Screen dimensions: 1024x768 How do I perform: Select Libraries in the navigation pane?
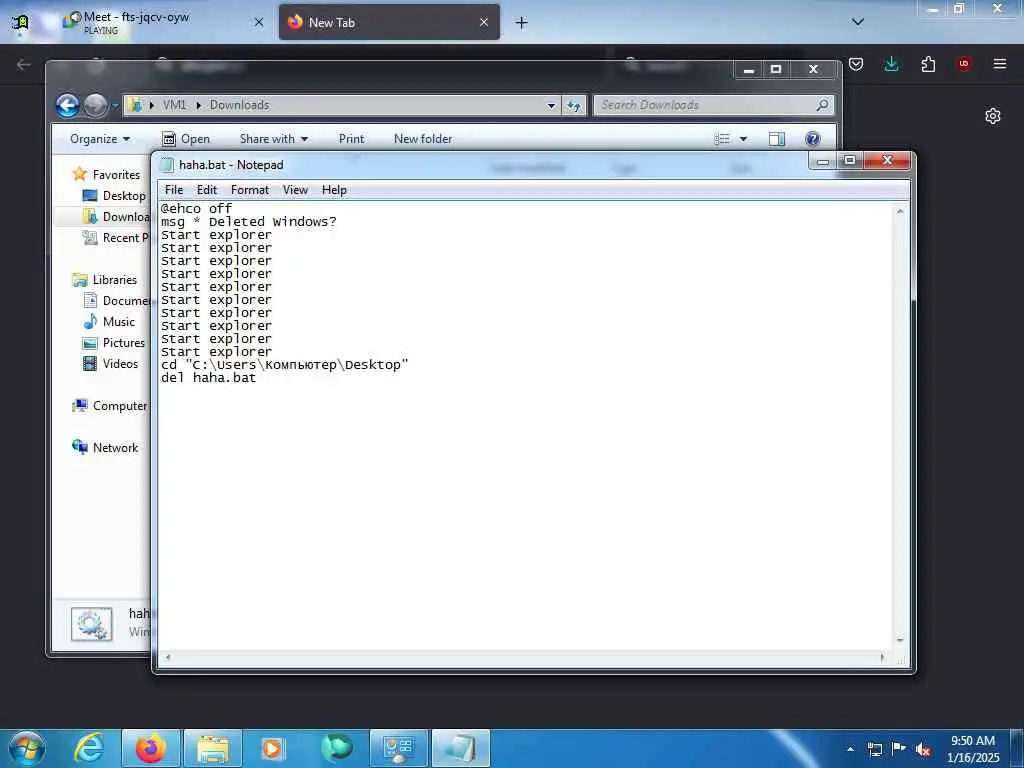click(x=105, y=280)
